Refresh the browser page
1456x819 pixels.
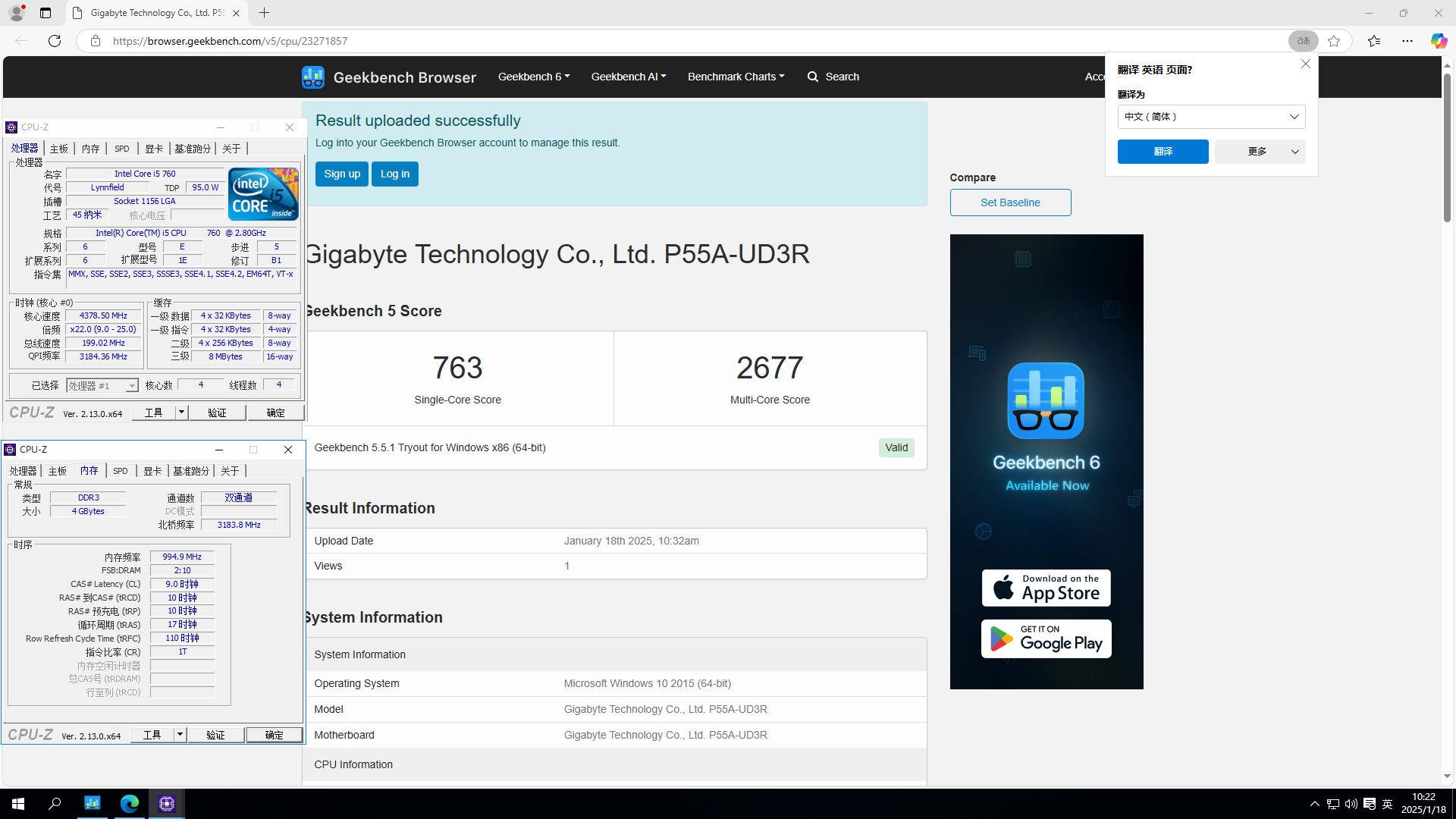click(55, 41)
